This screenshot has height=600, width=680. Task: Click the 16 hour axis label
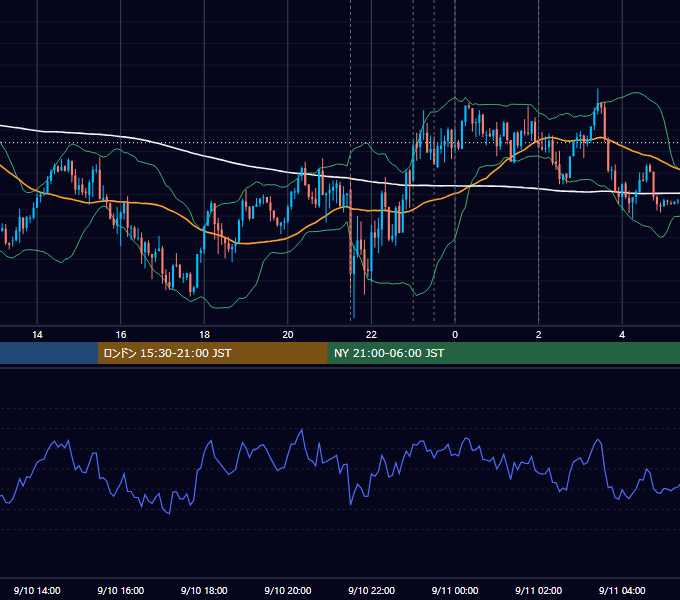click(x=121, y=335)
